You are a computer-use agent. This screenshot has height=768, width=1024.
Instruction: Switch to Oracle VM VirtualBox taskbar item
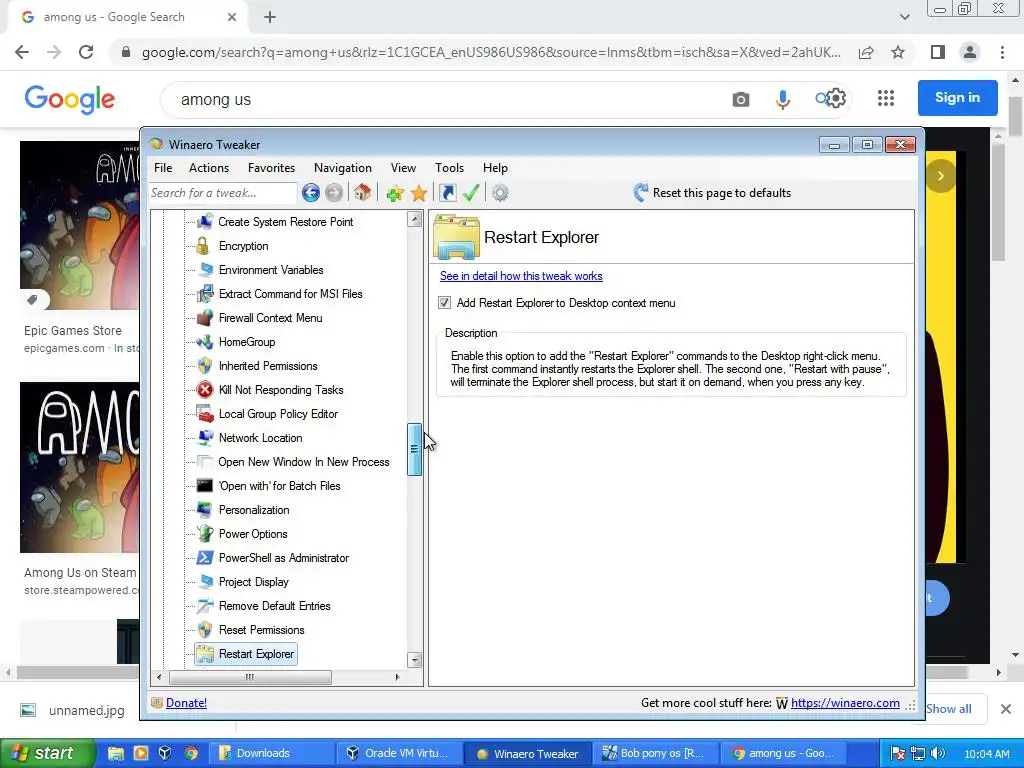[400, 753]
